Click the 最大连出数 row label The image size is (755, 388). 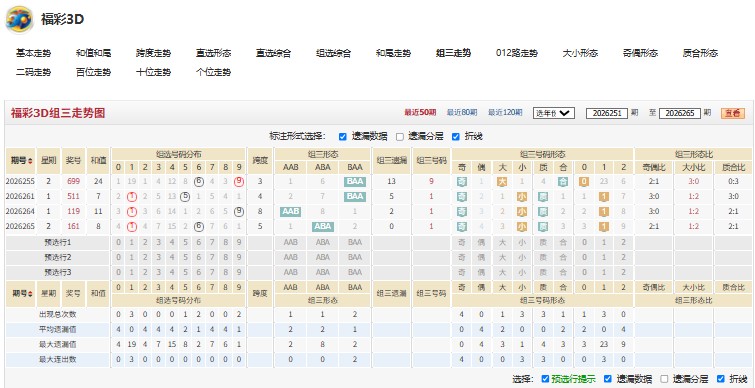[58, 359]
